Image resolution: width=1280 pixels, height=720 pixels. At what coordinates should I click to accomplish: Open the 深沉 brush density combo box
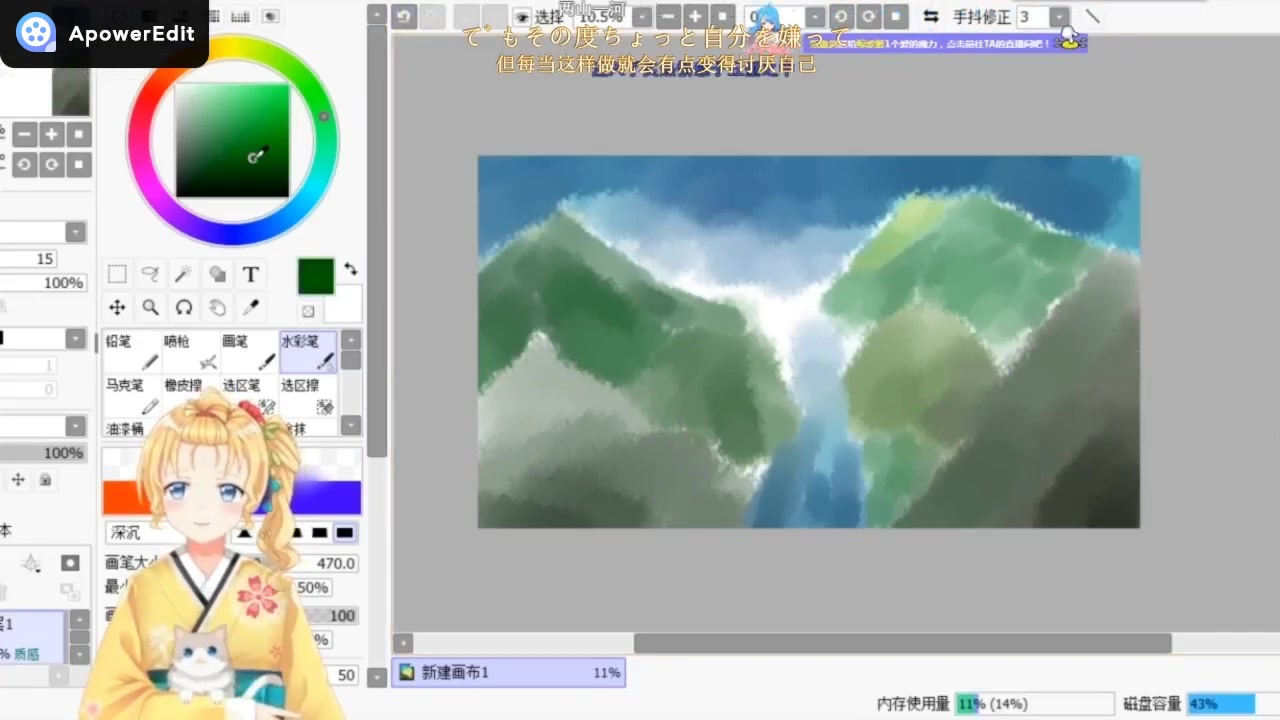click(x=166, y=533)
